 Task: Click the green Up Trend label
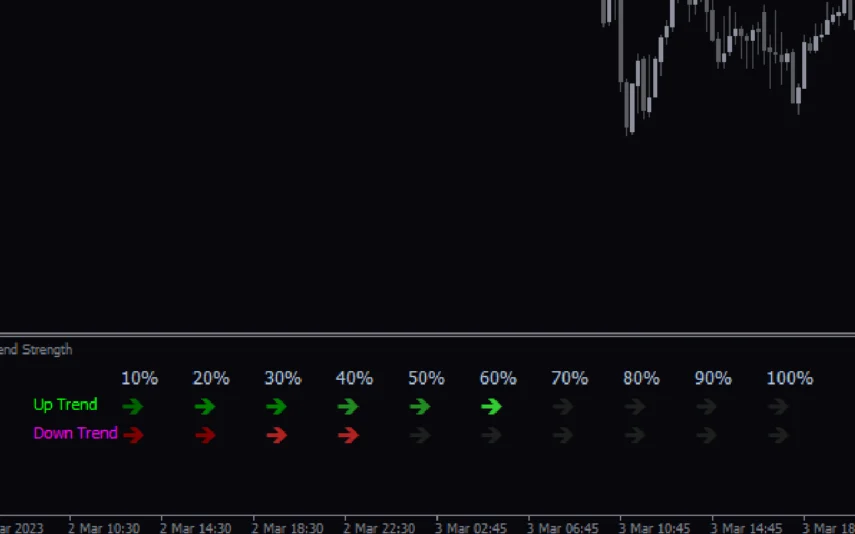(x=65, y=405)
